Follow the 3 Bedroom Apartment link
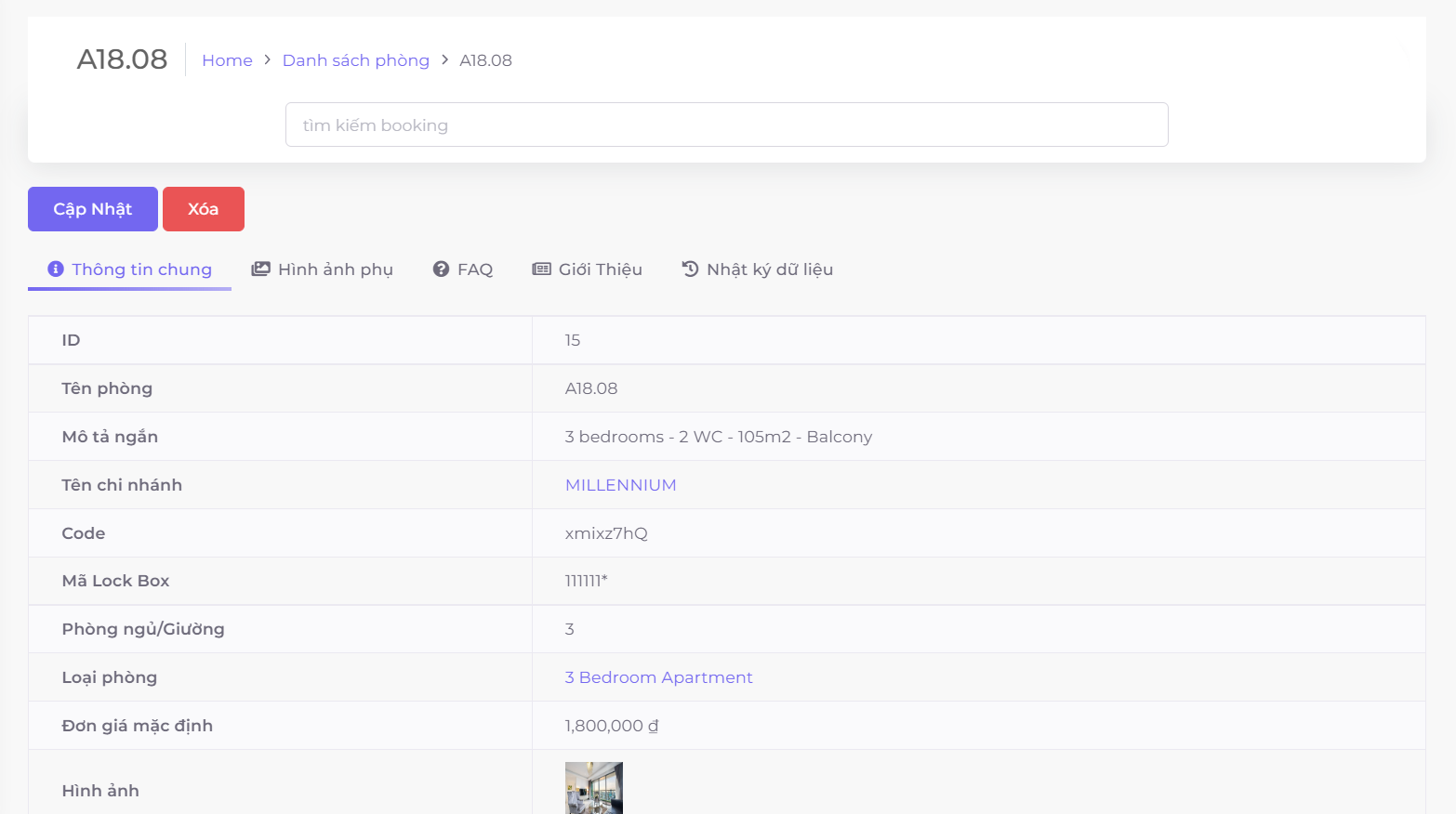The width and height of the screenshot is (1456, 814). pos(658,677)
